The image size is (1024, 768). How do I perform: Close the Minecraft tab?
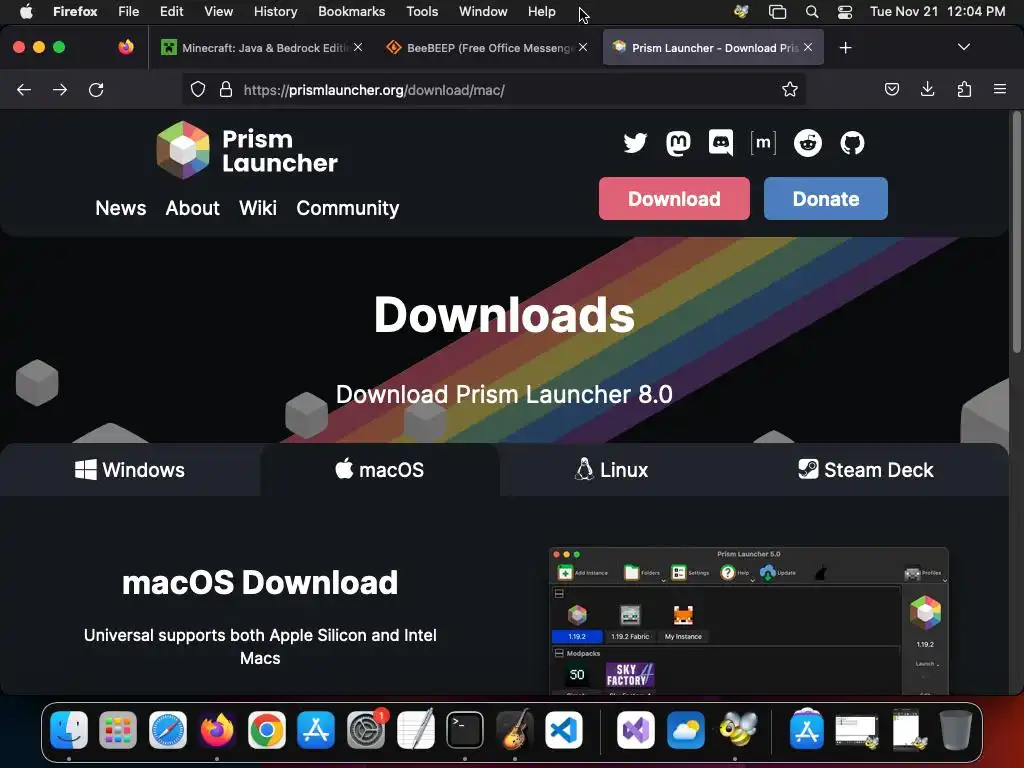358,48
